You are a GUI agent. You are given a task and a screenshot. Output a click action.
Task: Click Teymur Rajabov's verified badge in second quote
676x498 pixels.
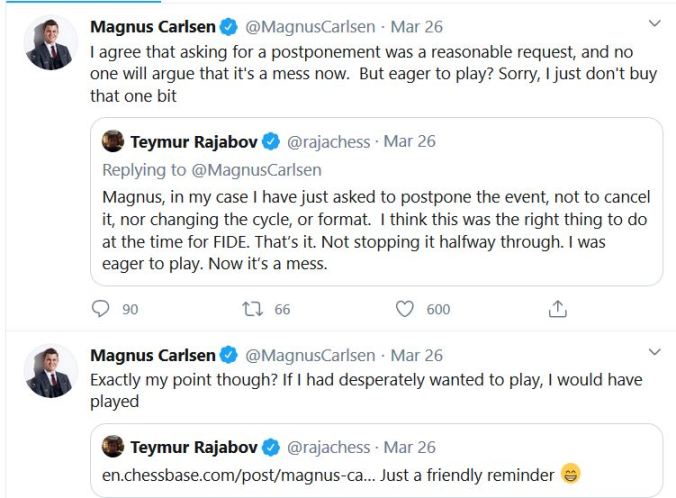pos(271,447)
